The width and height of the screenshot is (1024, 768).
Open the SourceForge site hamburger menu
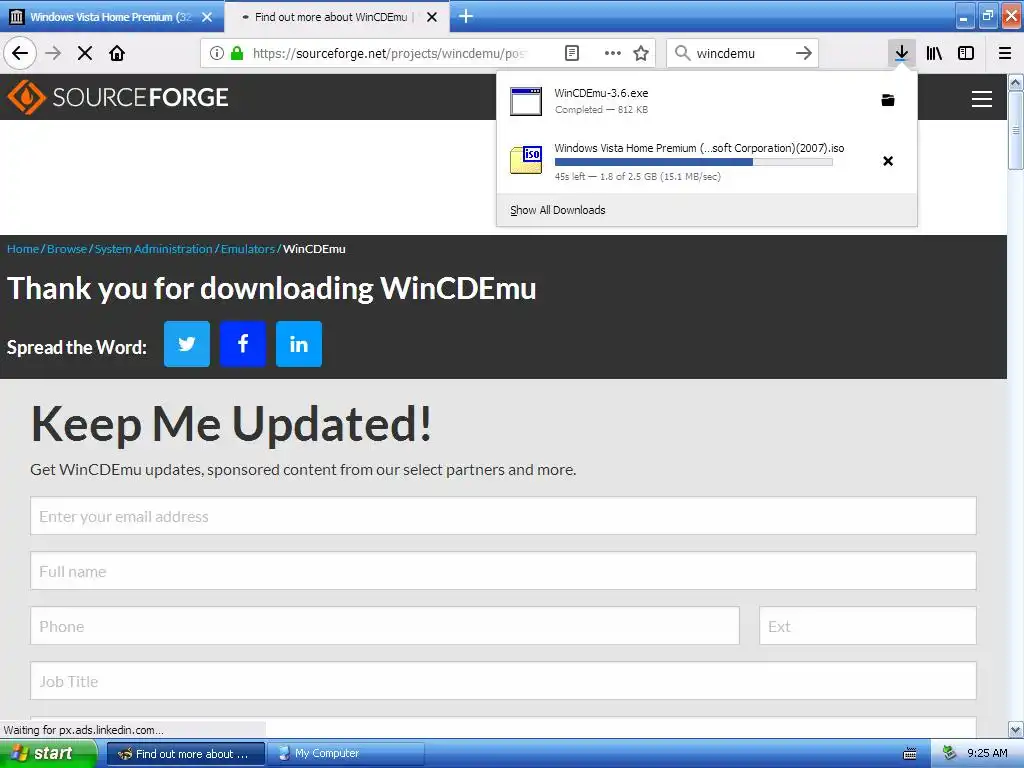click(x=982, y=99)
